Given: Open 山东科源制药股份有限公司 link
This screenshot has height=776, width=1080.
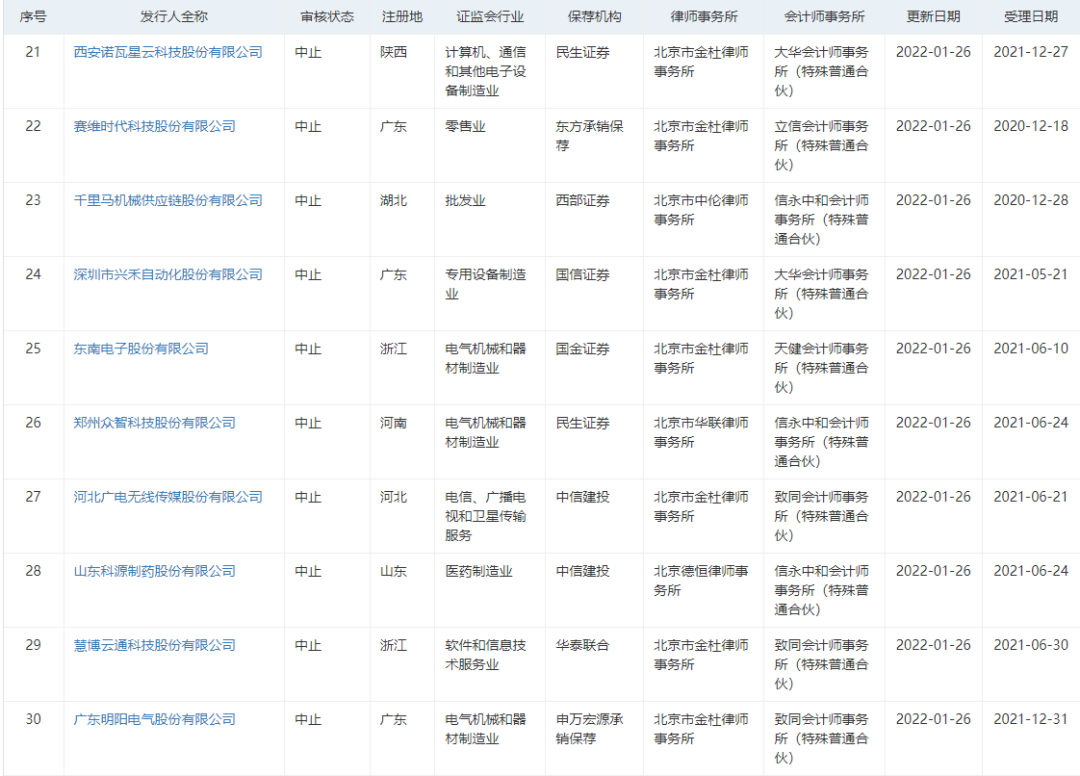Looking at the screenshot, I should [x=154, y=571].
